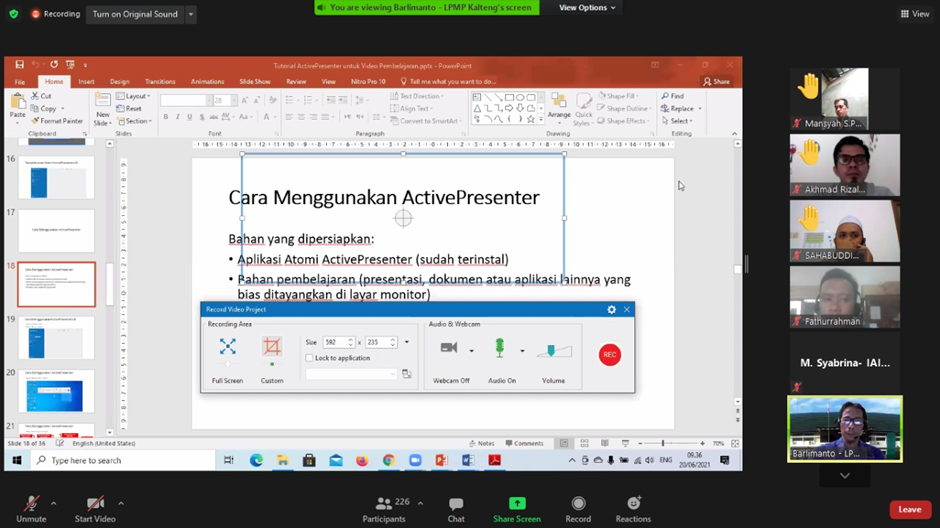
Task: Click the Cut command
Action: (x=41, y=96)
